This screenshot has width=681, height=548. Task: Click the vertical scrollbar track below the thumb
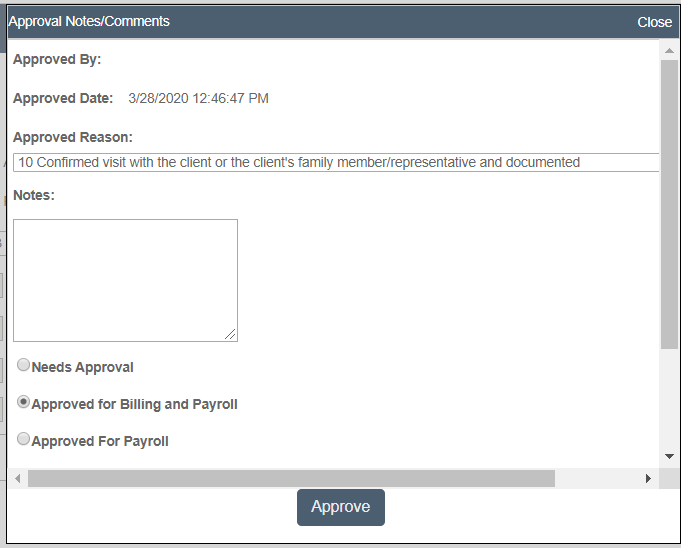point(669,397)
